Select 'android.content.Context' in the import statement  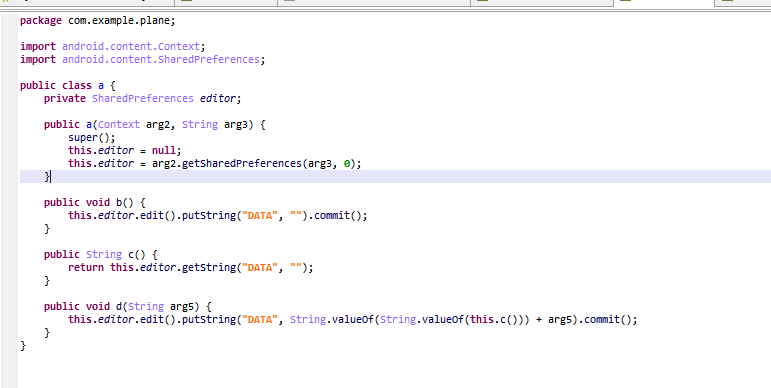pyautogui.click(x=131, y=46)
